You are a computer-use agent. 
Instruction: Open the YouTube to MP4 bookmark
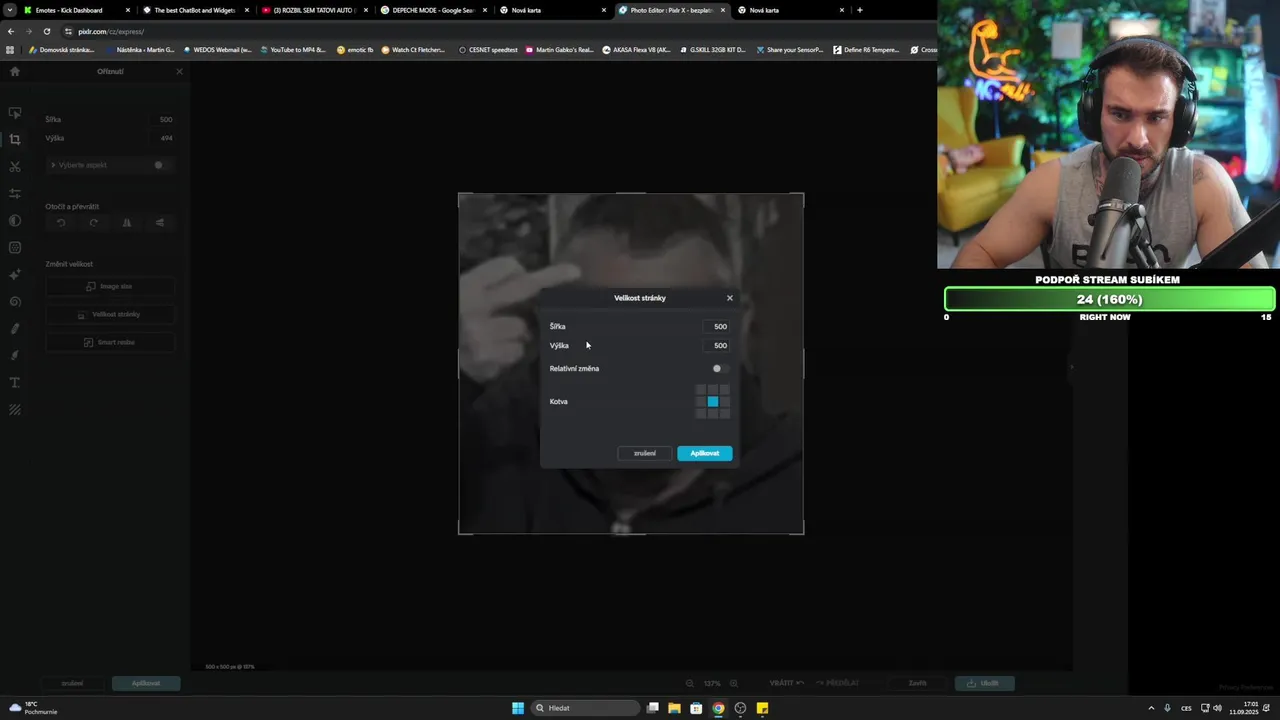(292, 49)
